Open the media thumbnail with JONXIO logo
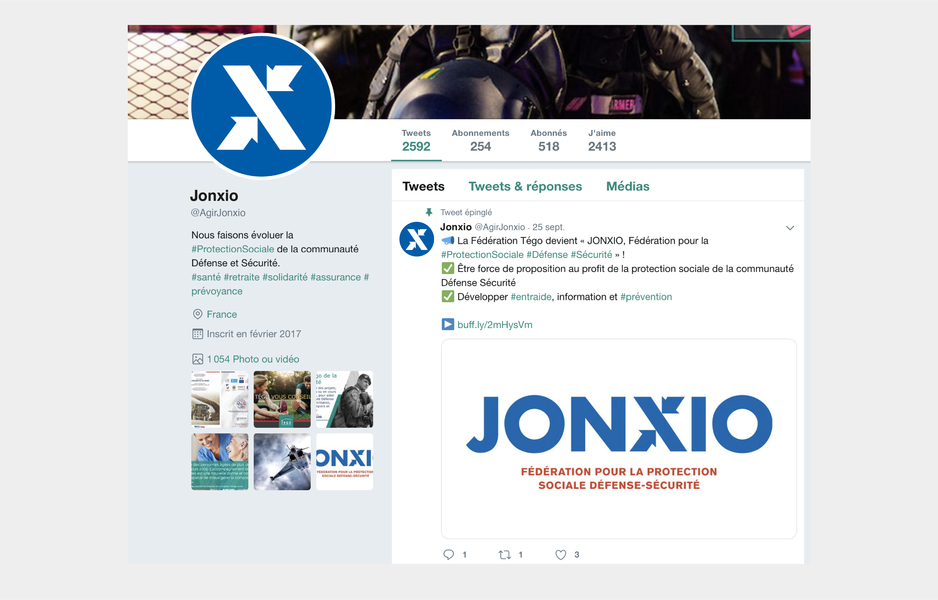The image size is (938, 600). (x=345, y=462)
